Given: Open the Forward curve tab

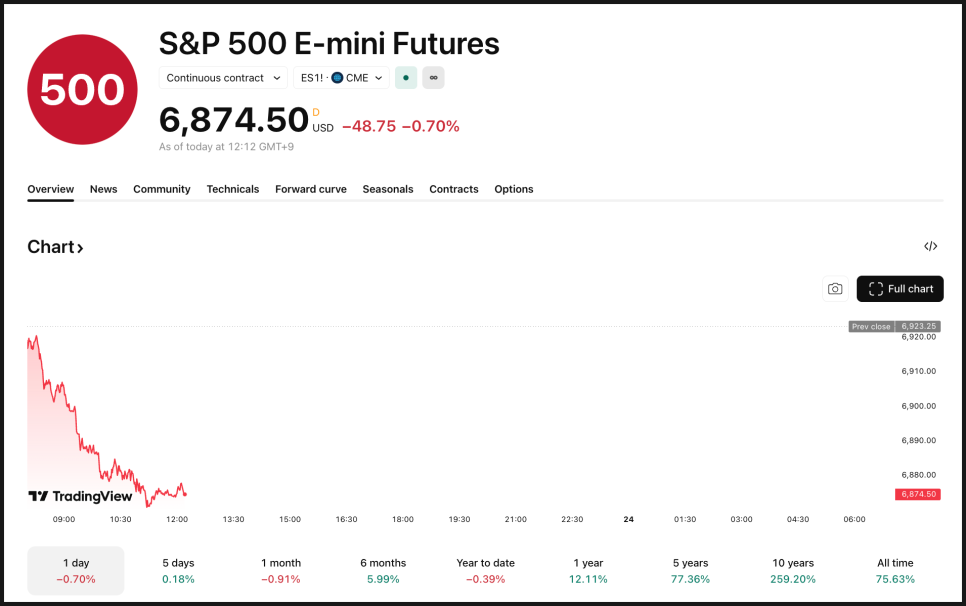Looking at the screenshot, I should (x=311, y=189).
